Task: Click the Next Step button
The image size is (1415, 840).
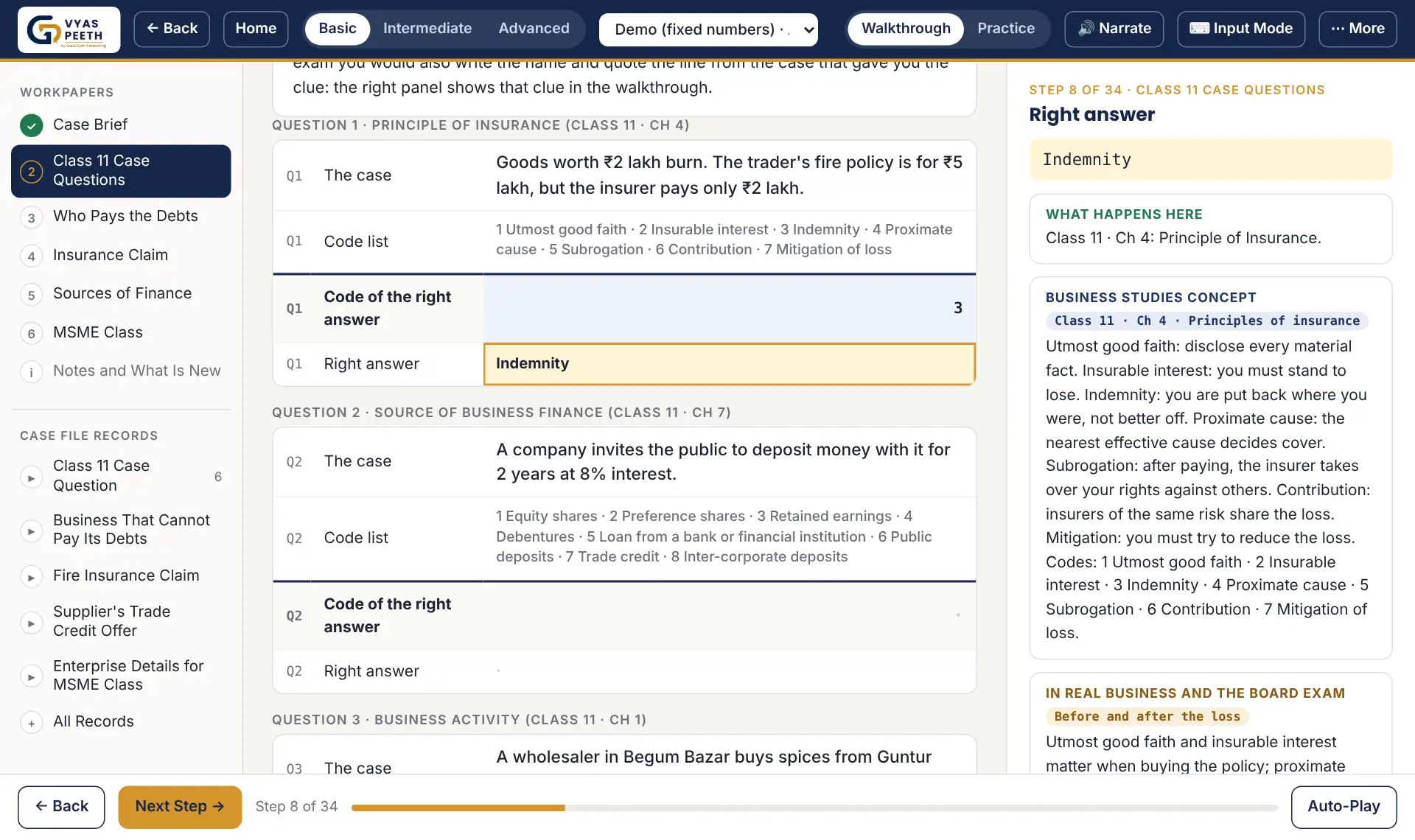Action: [180, 807]
